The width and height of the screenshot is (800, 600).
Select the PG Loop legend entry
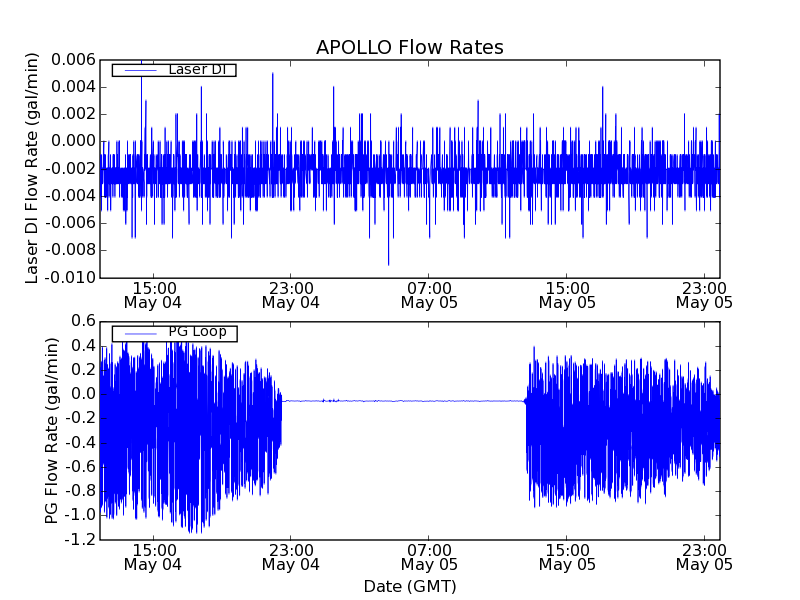196,332
